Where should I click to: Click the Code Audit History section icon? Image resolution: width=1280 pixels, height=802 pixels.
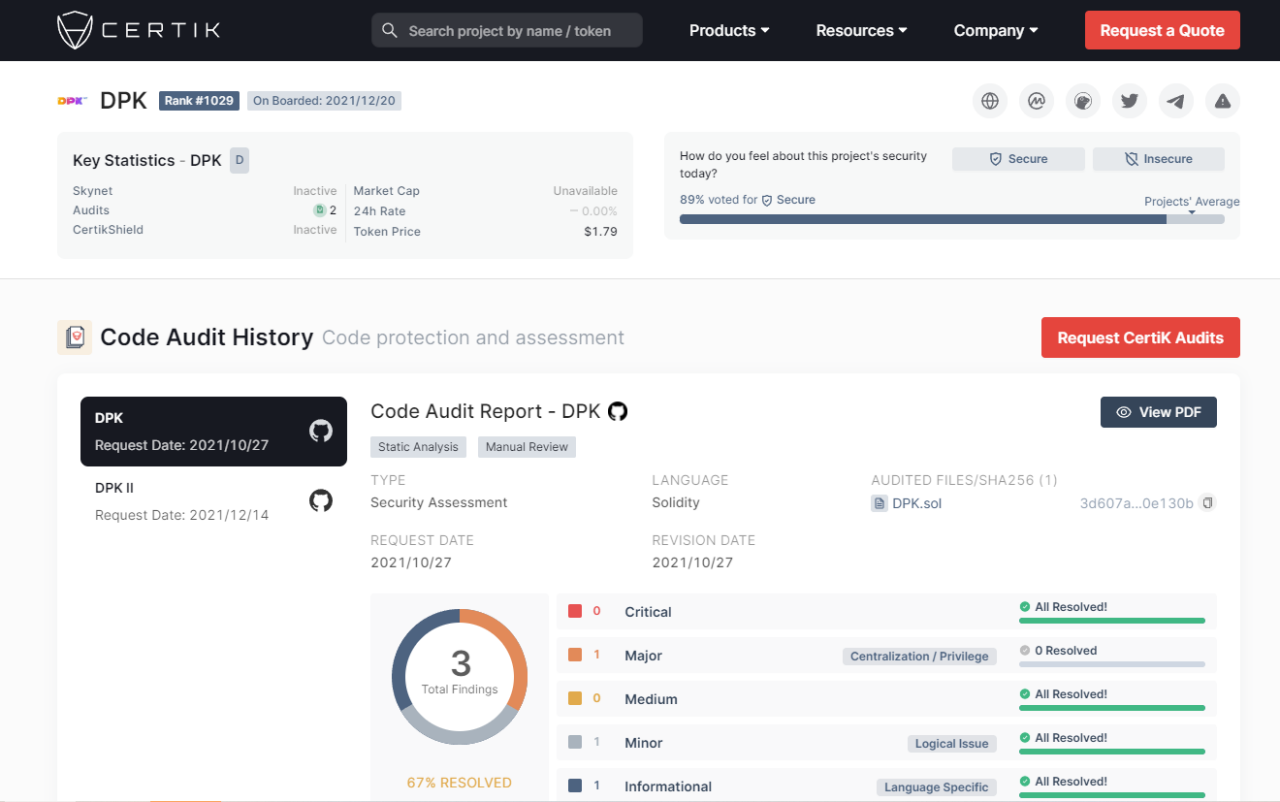[x=75, y=338]
